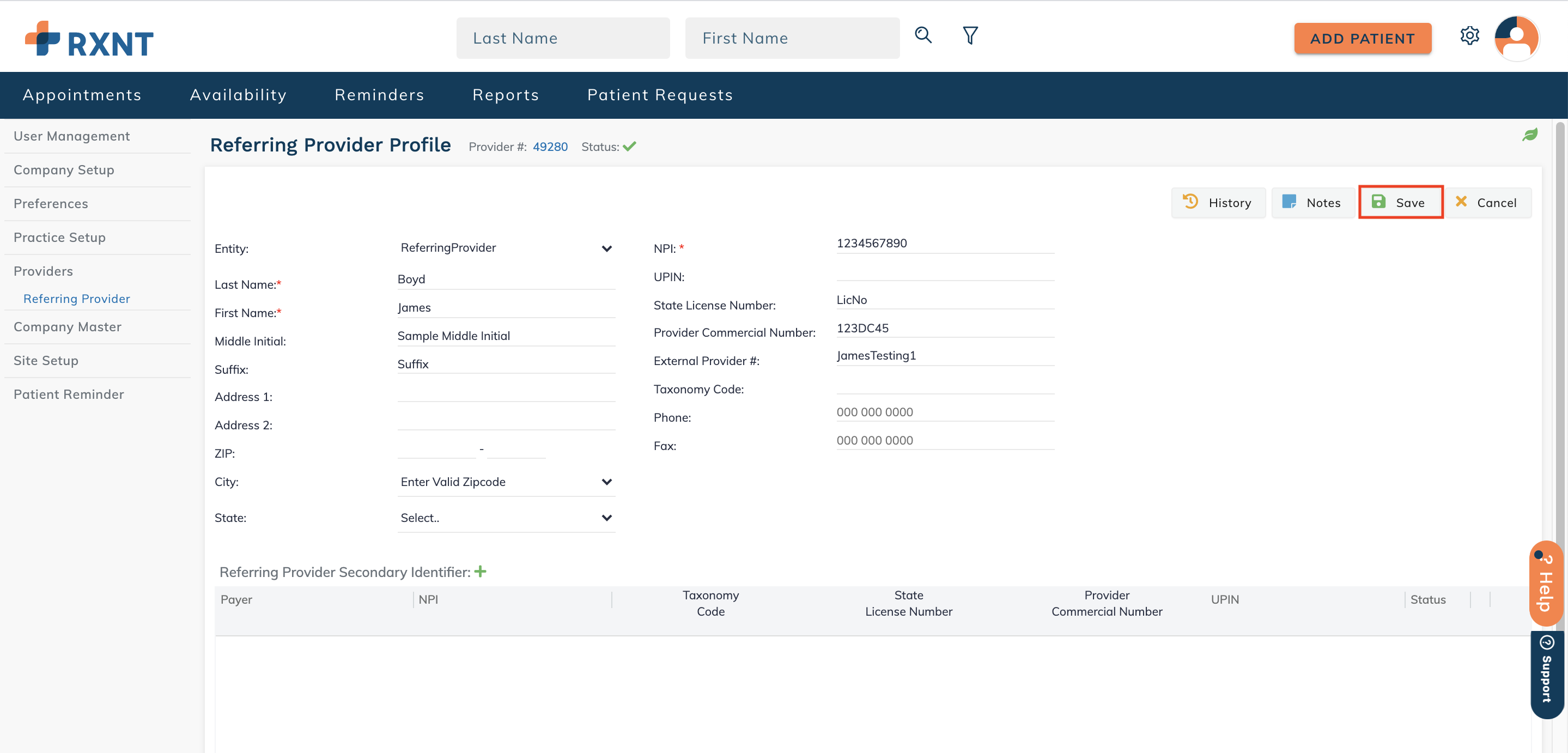Screen dimensions: 1568x753
Task: Click Provider Commercial Number field 123DC45
Action: click(945, 327)
